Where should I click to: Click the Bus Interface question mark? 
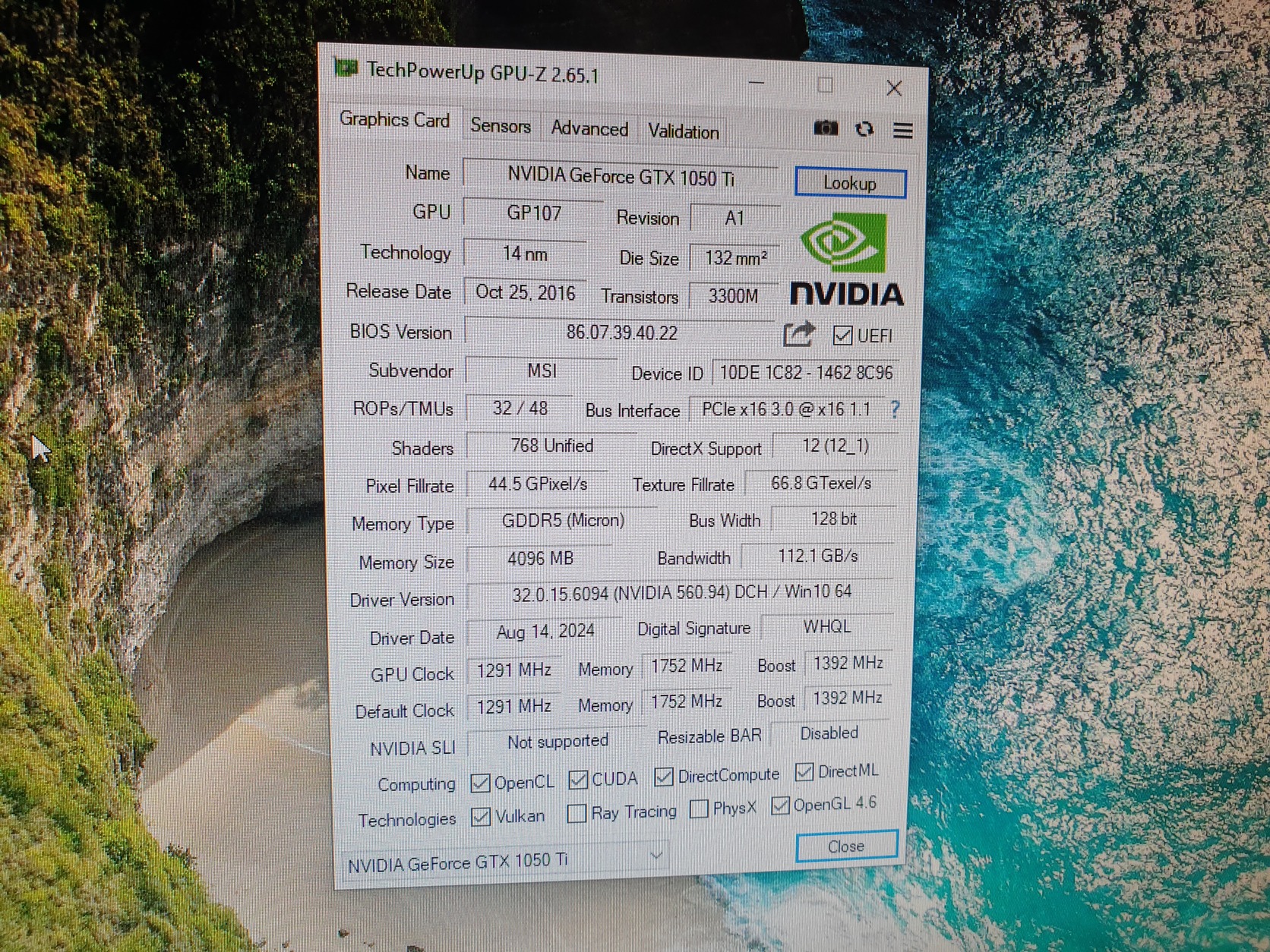click(896, 410)
